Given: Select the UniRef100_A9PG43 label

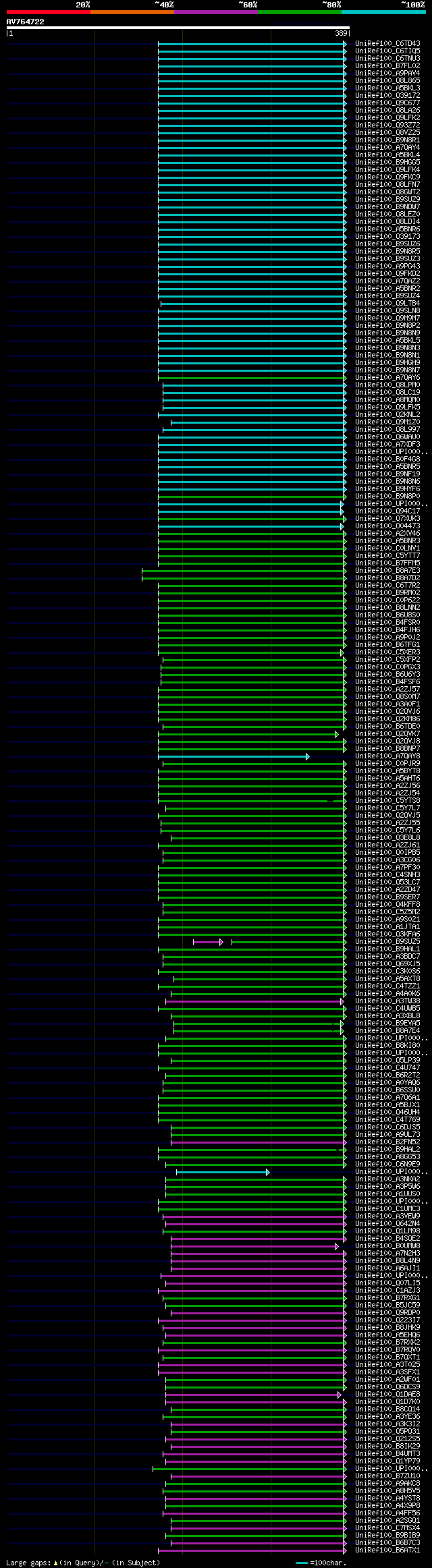Looking at the screenshot, I should [x=387, y=267].
